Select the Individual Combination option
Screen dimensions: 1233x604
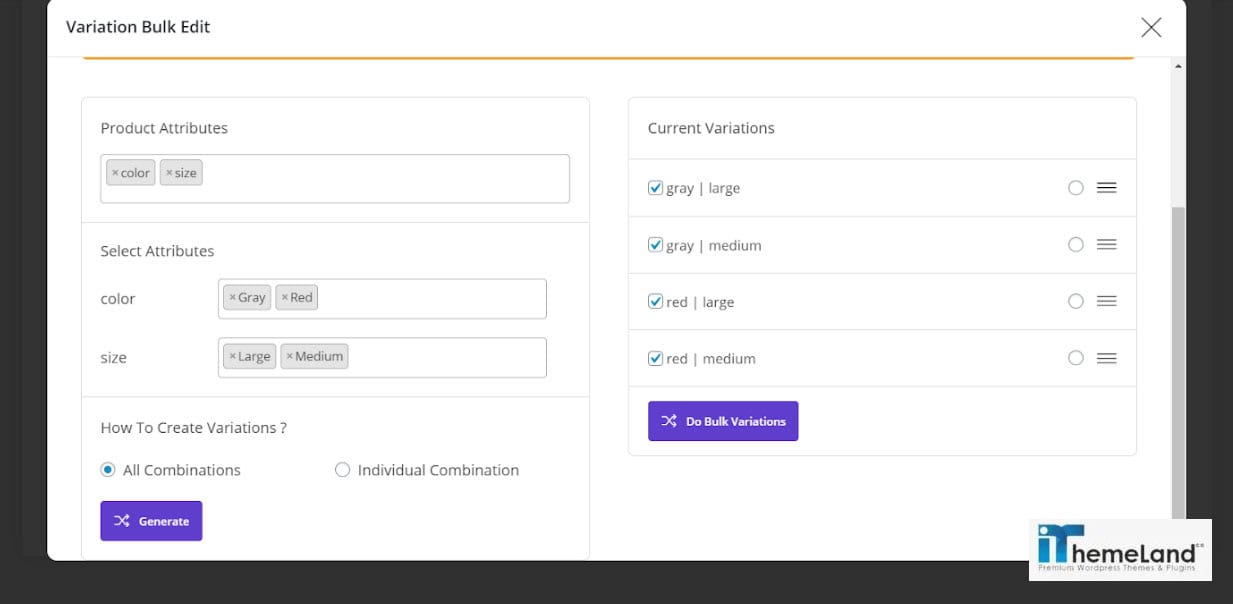tap(342, 469)
